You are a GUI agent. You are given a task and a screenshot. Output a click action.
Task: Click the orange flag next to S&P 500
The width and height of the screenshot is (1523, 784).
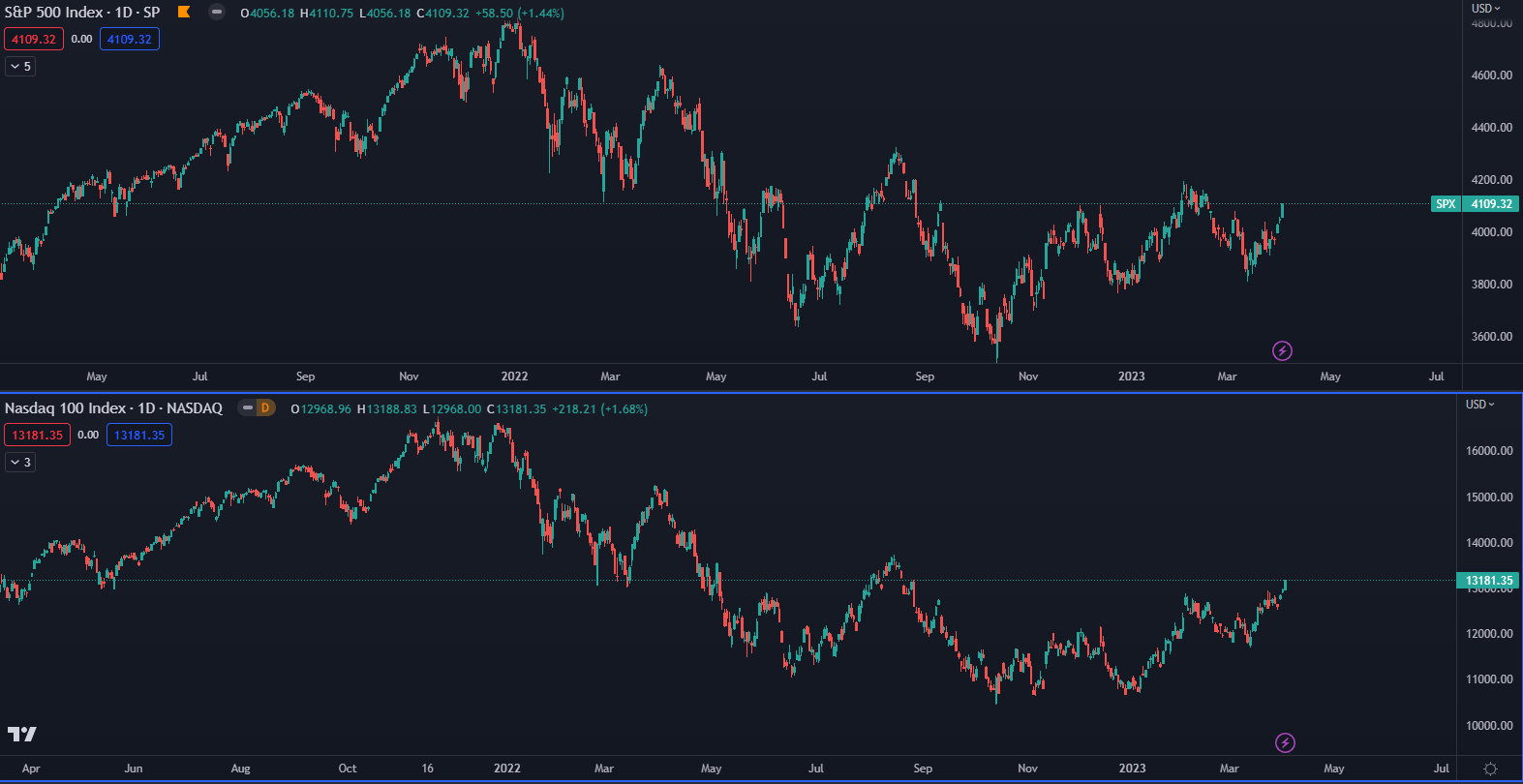tap(184, 13)
